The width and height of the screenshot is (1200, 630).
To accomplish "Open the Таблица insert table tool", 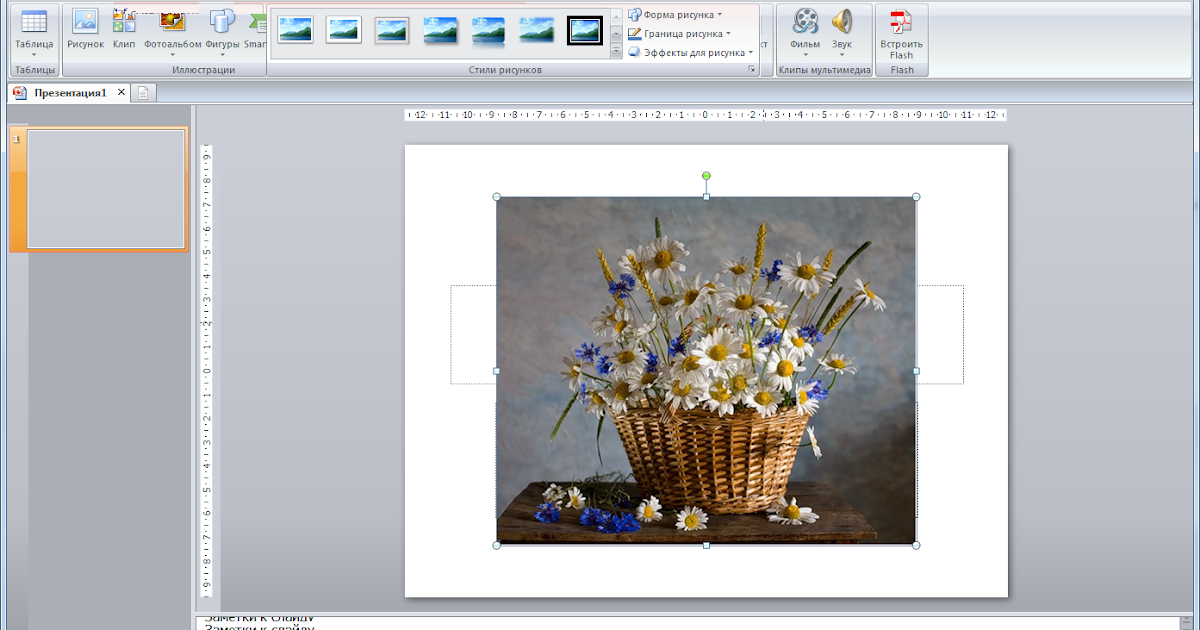I will pos(34,30).
